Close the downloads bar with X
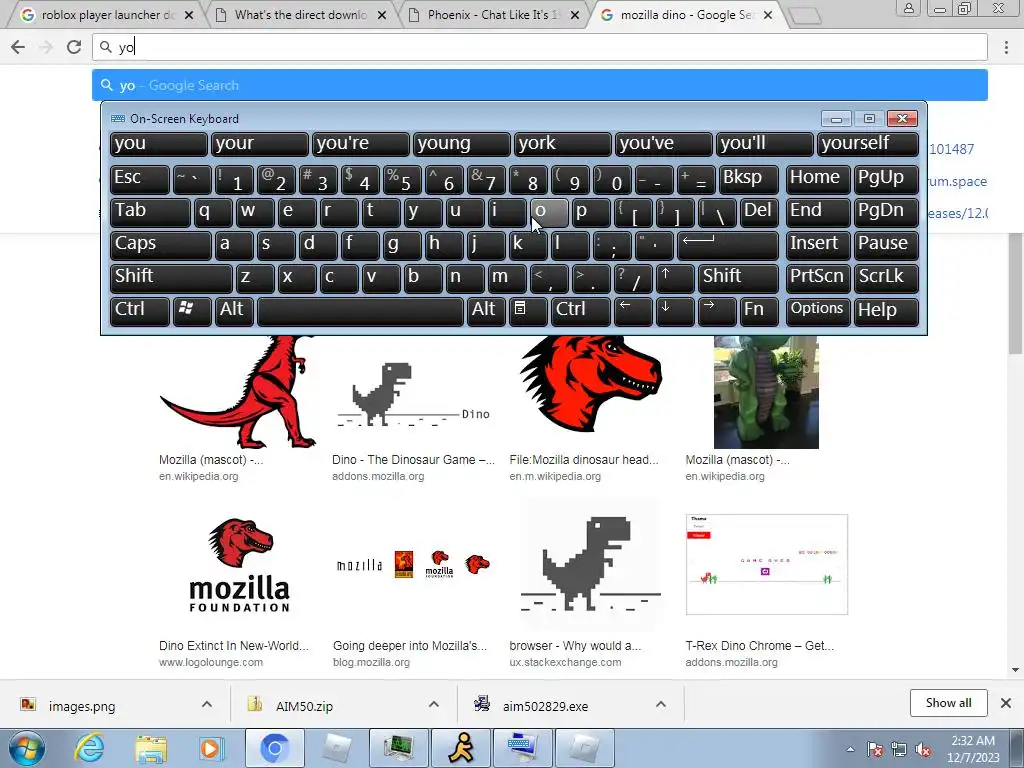This screenshot has width=1024, height=768. coord(1006,703)
